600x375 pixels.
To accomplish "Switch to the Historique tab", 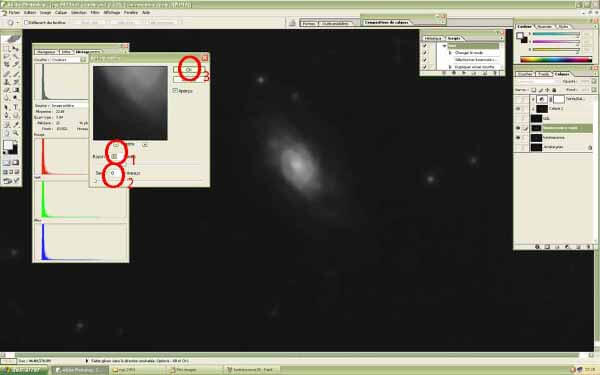I will 432,39.
